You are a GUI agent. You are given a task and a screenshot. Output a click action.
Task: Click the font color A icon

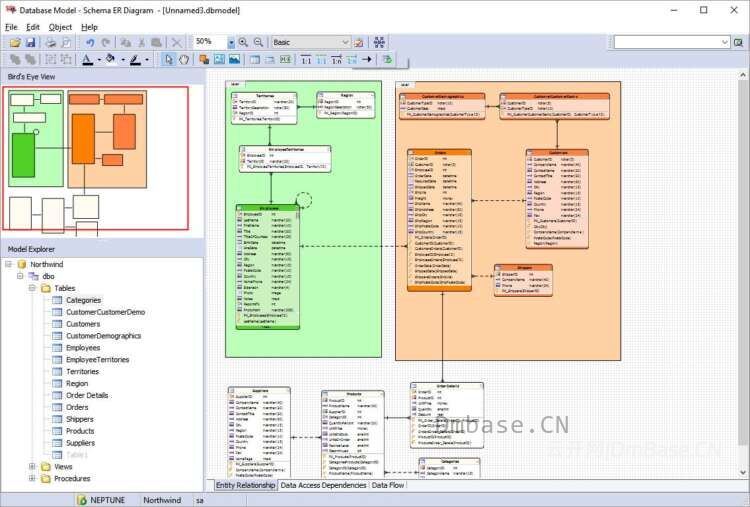[87, 59]
